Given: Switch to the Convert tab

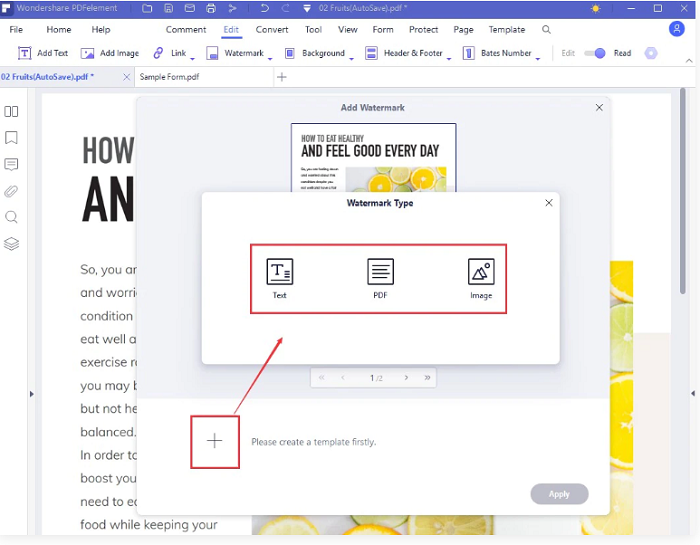Looking at the screenshot, I should (272, 29).
